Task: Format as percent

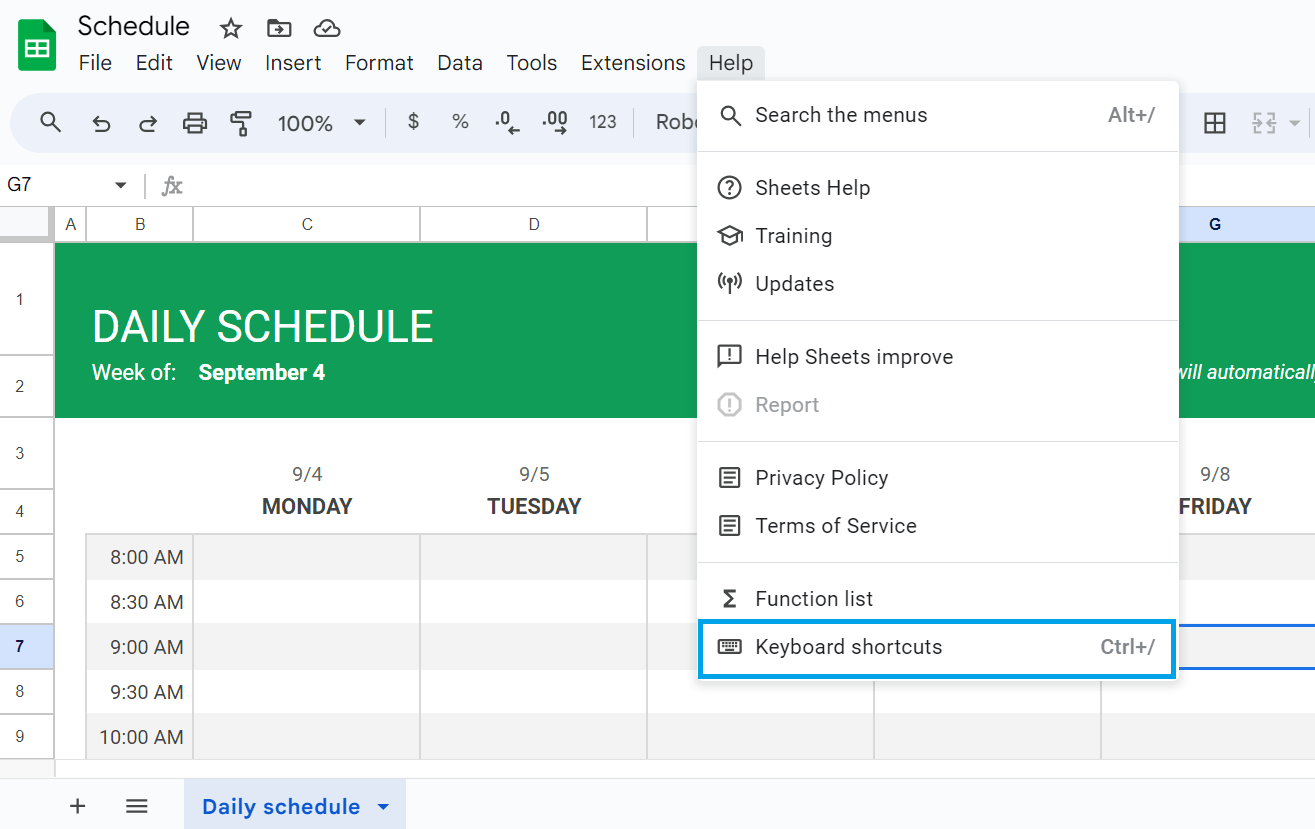Action: click(x=460, y=122)
